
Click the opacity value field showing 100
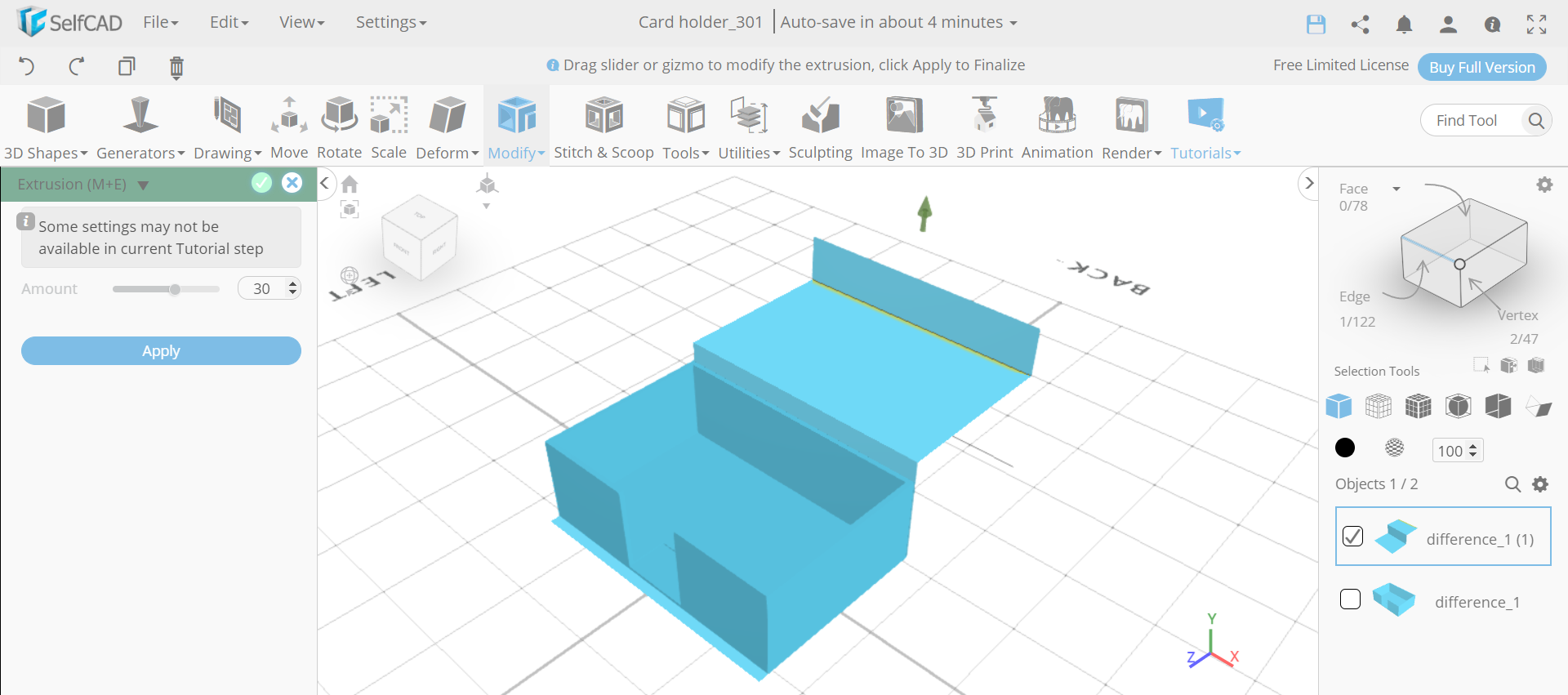coord(1450,451)
